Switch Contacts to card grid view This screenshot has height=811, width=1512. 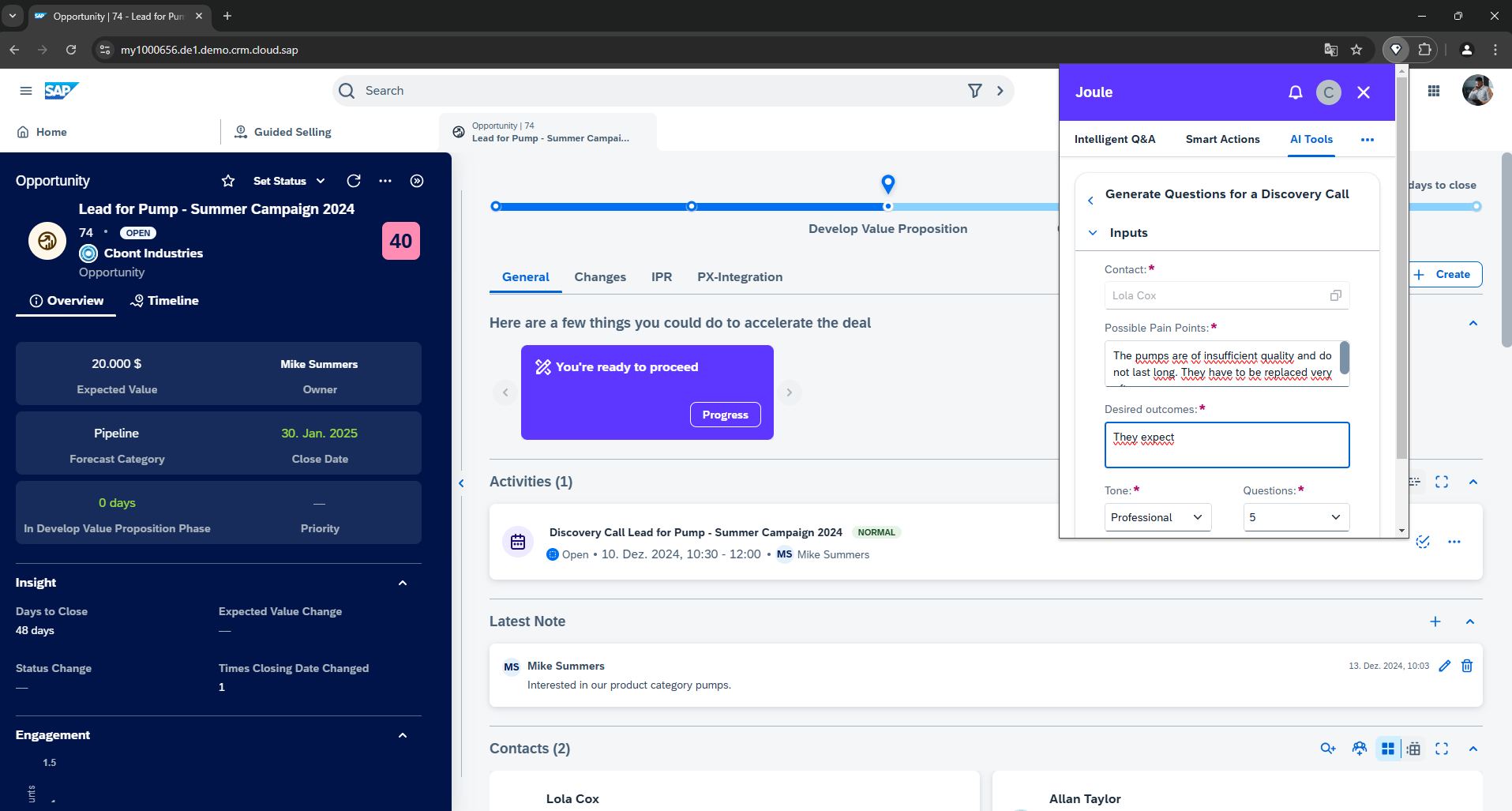(1388, 749)
